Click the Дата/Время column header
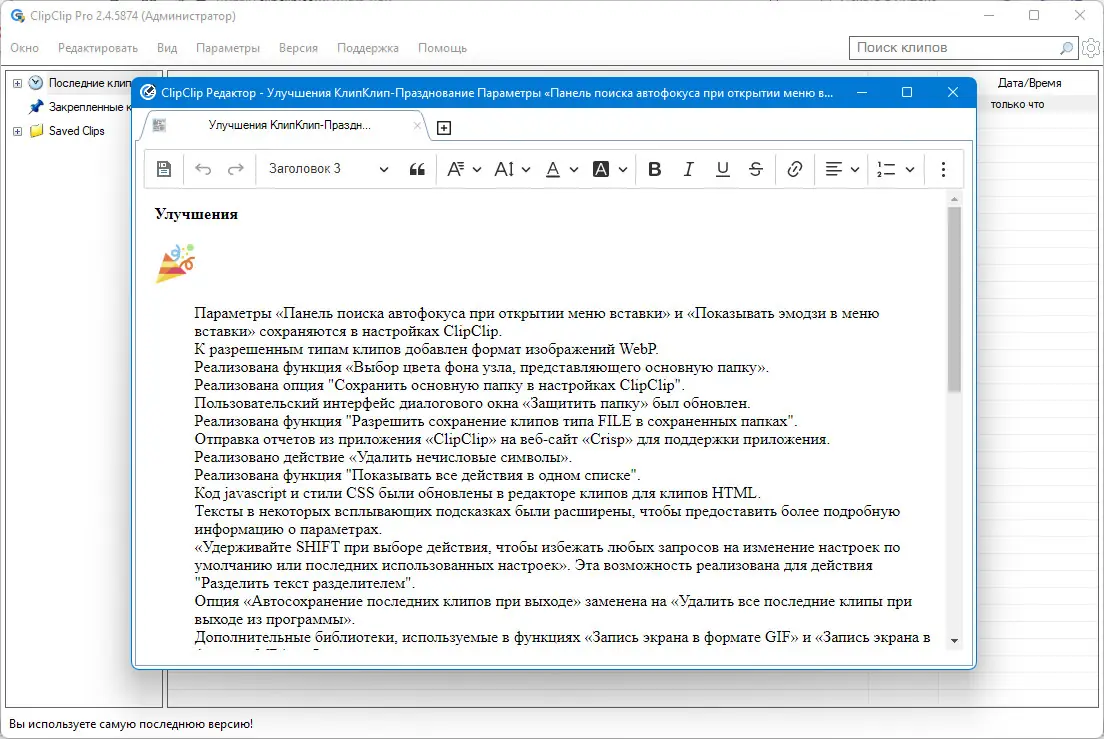Screen dimensions: 1104x739 point(1029,83)
